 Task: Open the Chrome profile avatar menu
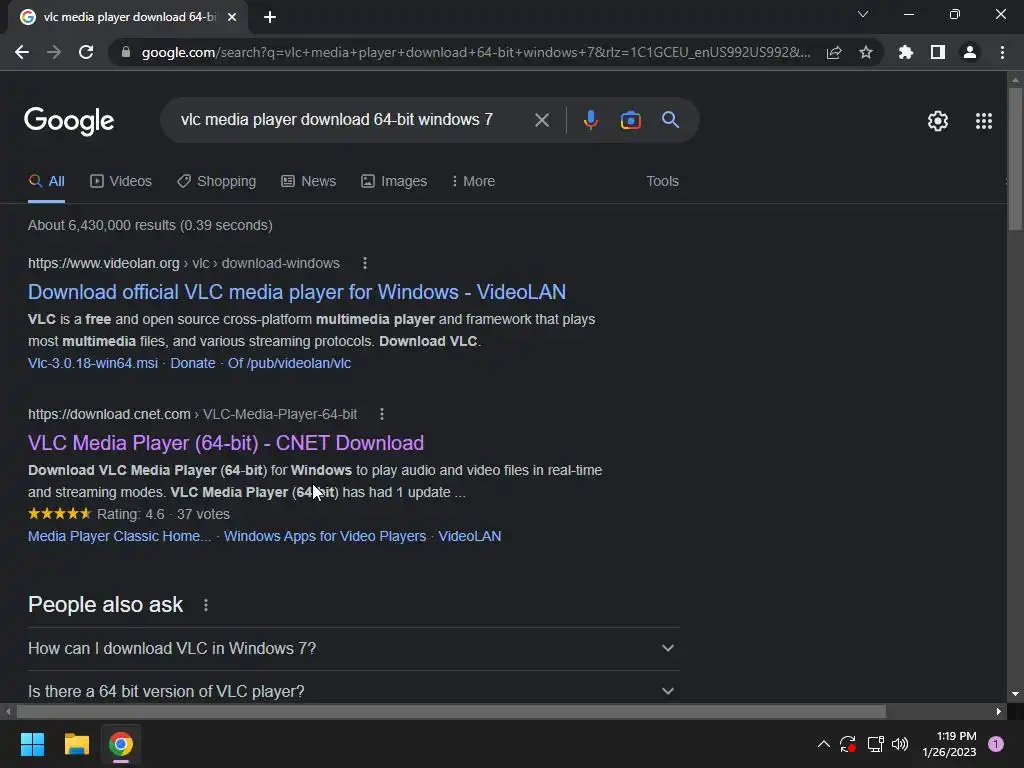click(970, 52)
